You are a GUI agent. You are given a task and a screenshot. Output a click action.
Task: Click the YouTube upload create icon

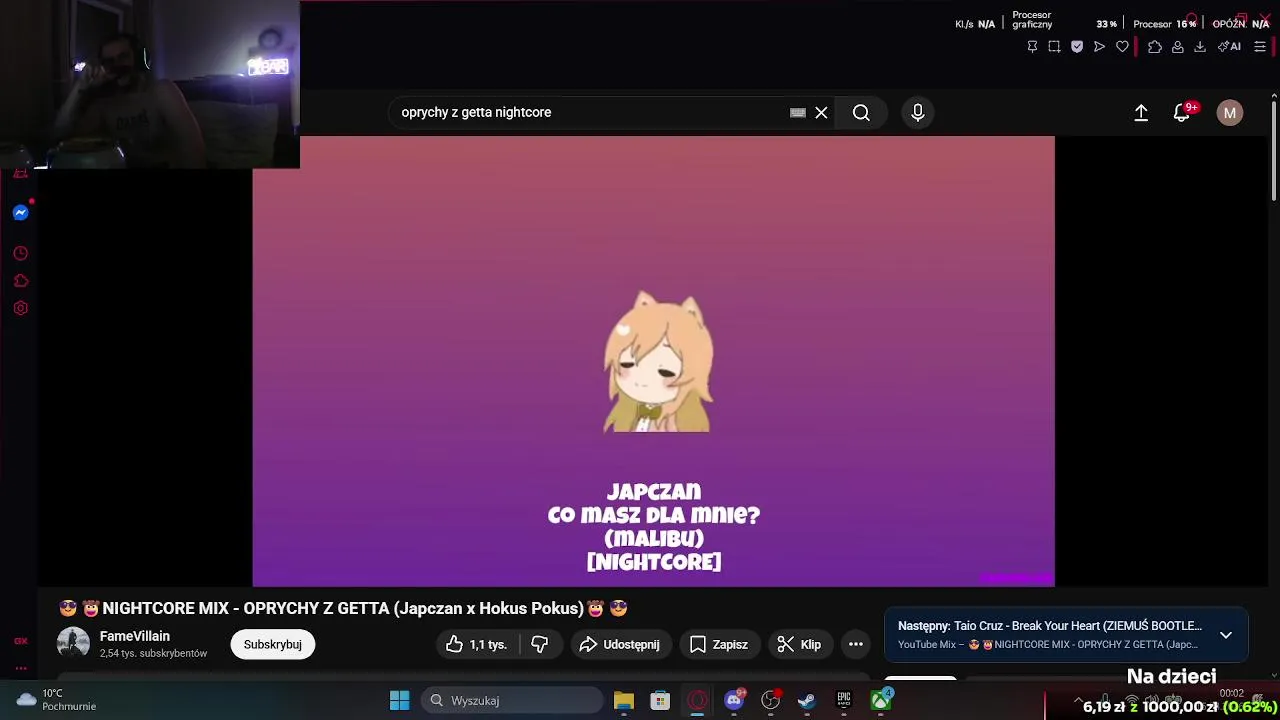(1141, 113)
